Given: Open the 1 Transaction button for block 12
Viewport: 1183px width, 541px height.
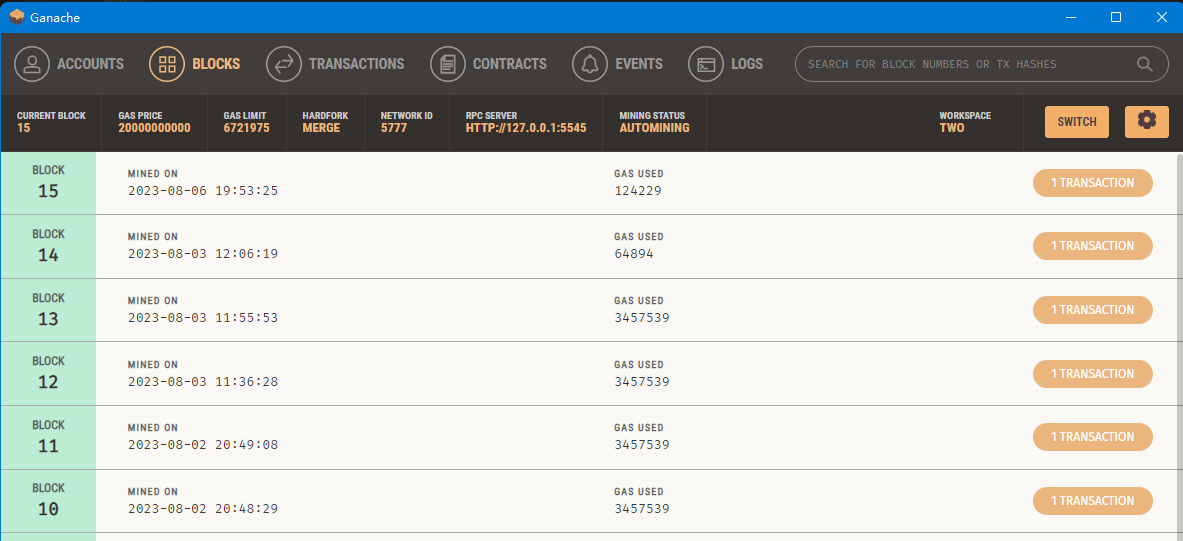Looking at the screenshot, I should (x=1092, y=373).
